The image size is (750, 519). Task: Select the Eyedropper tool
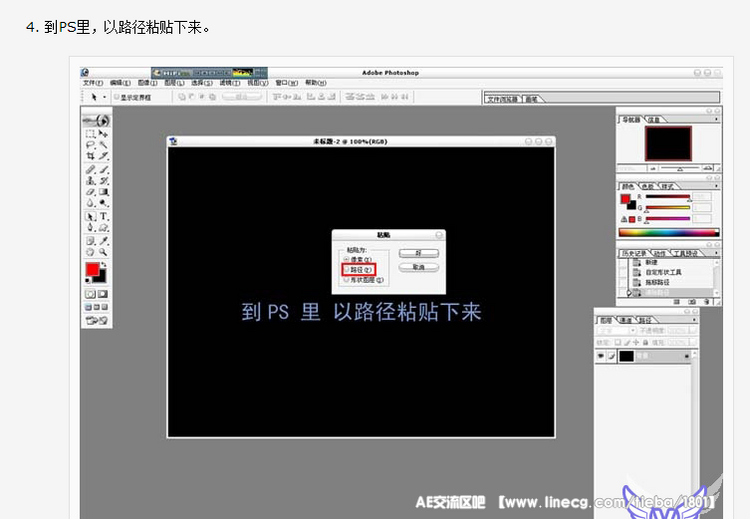103,241
